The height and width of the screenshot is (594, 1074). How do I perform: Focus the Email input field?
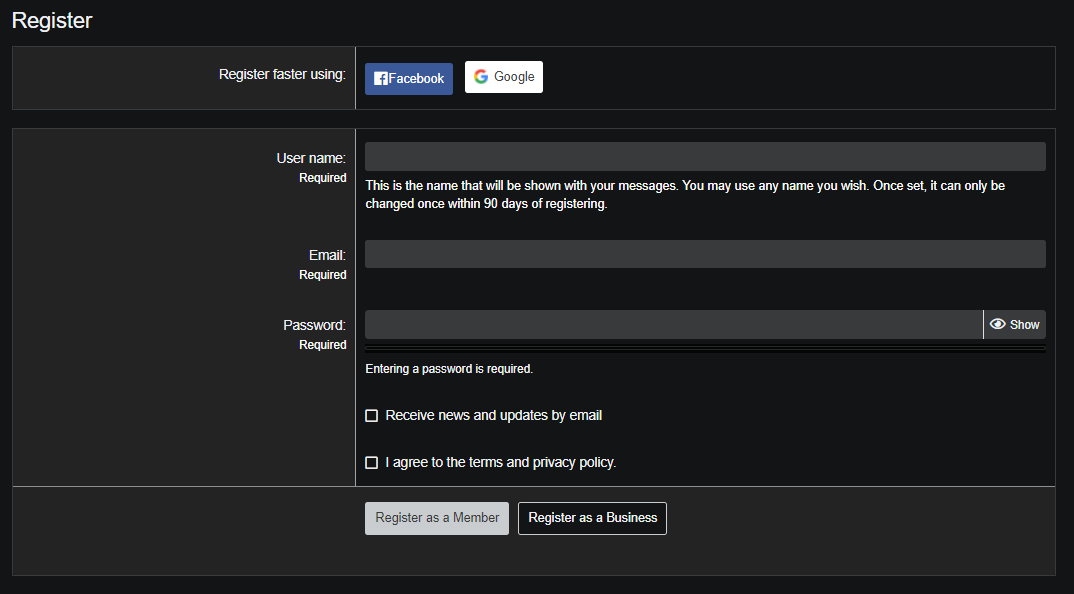(x=704, y=254)
